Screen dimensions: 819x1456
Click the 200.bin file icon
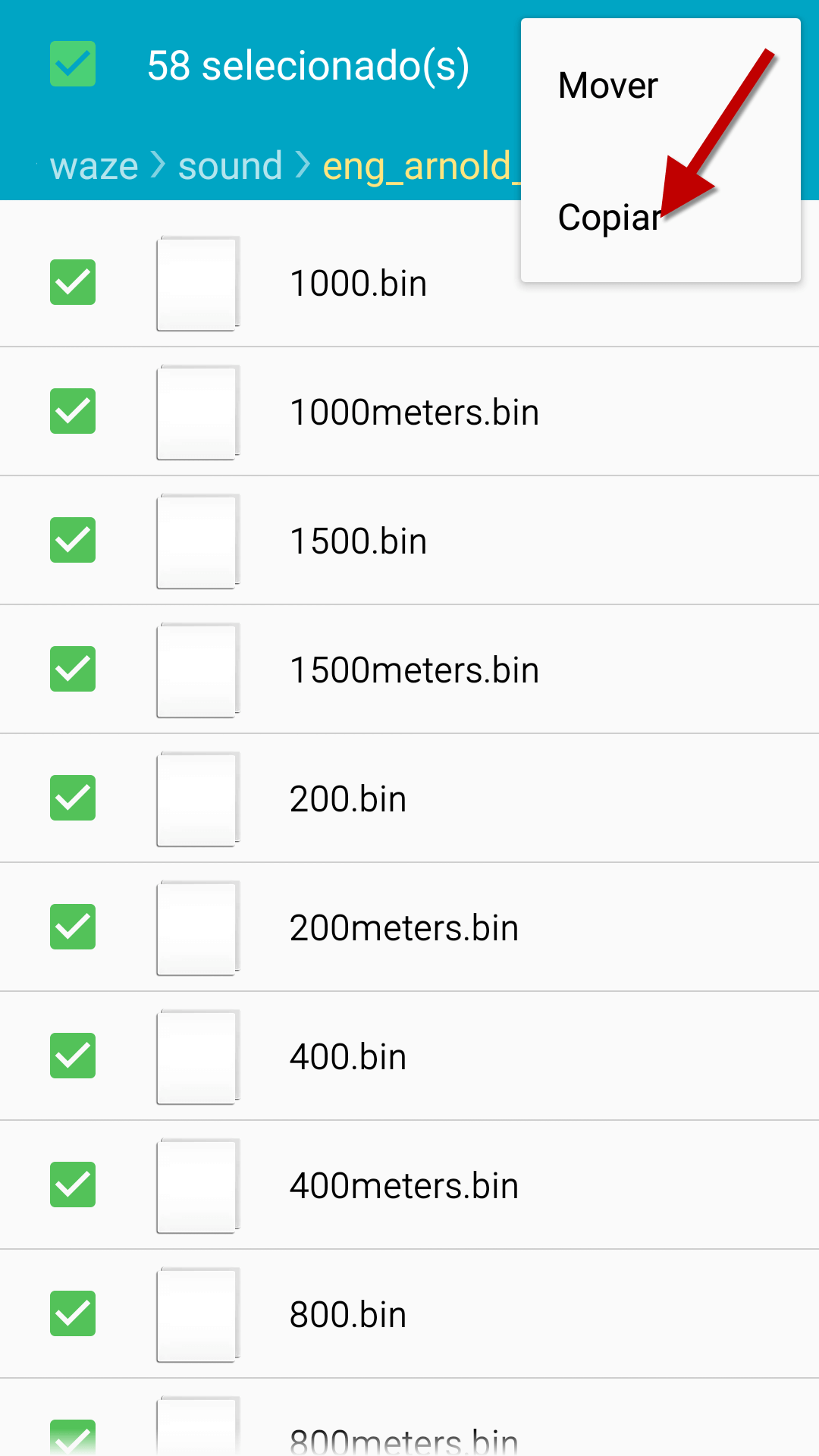coord(197,799)
